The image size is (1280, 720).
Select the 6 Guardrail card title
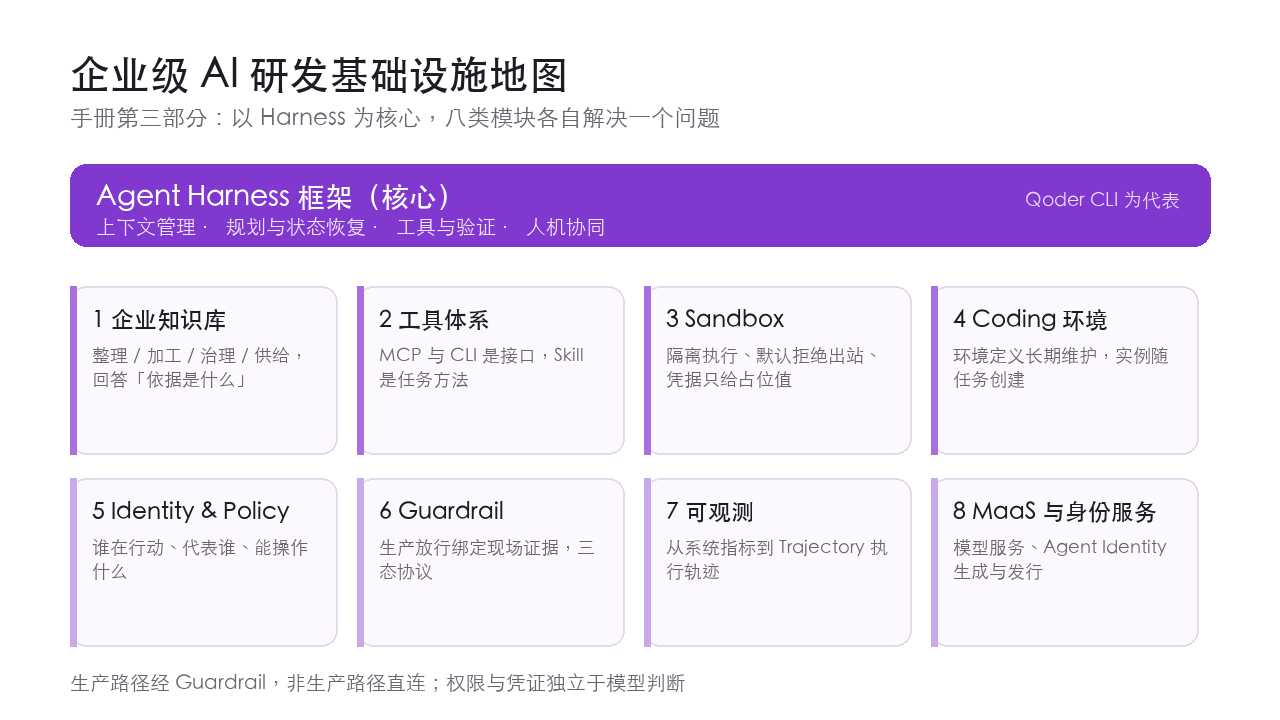coord(441,511)
